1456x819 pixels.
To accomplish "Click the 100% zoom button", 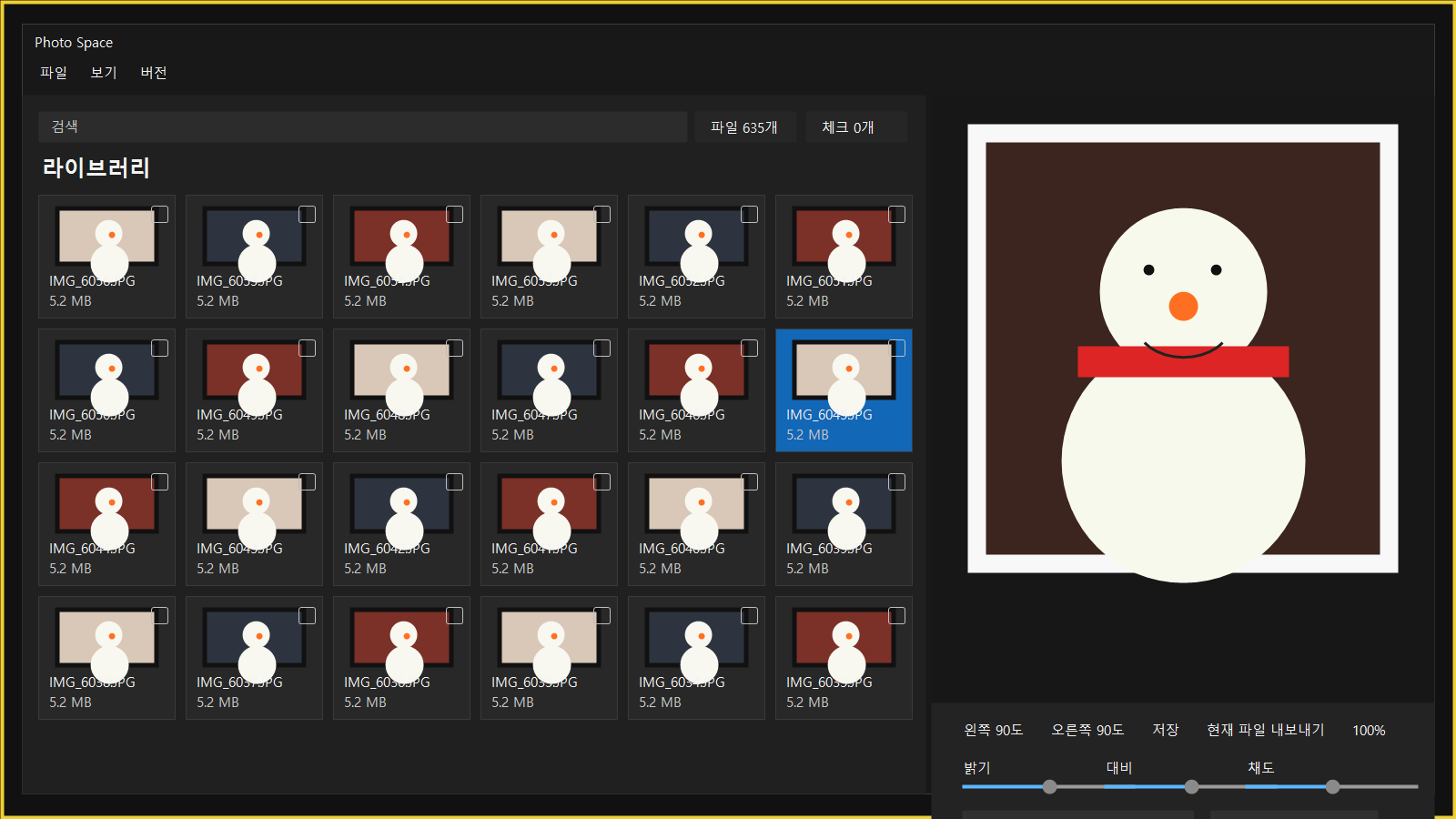I will click(x=1369, y=730).
